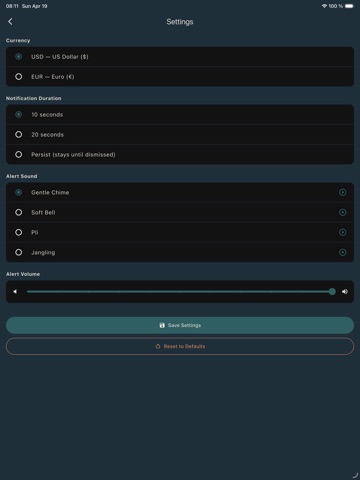Select Gentle Chime alert sound
360x480 pixels.
point(180,192)
